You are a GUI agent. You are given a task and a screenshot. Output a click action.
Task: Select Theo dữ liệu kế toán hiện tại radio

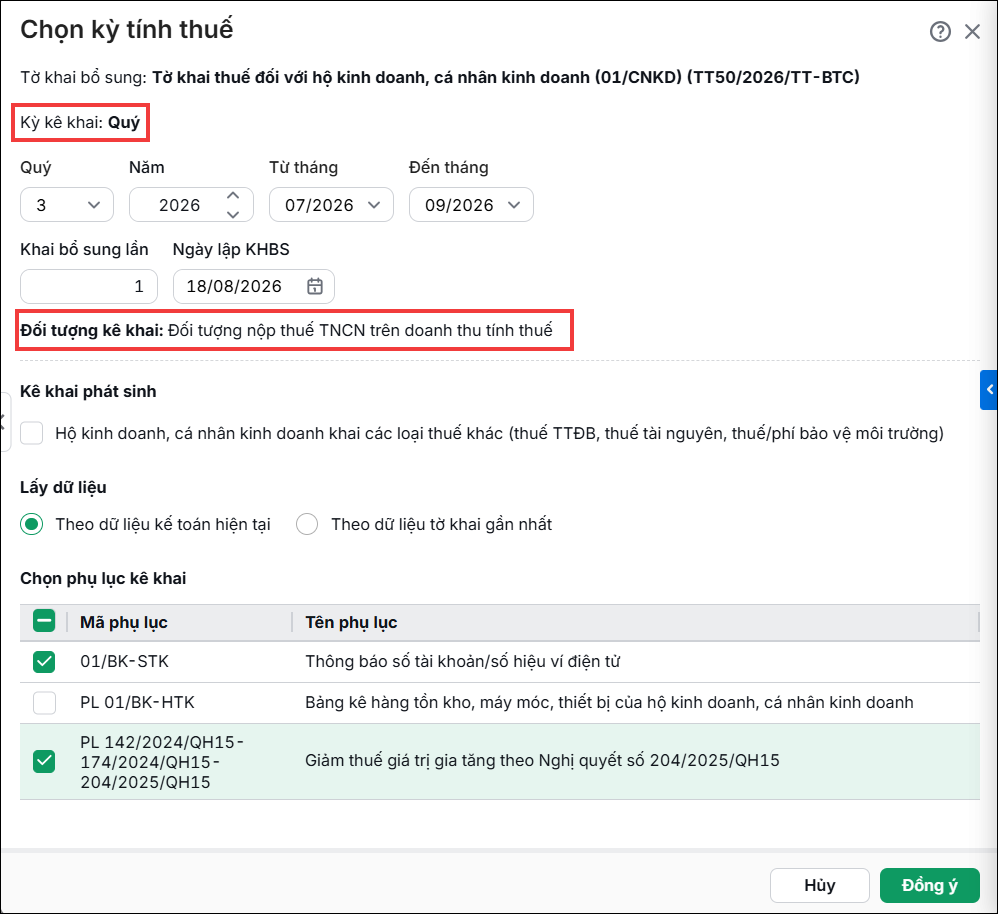pos(32,524)
